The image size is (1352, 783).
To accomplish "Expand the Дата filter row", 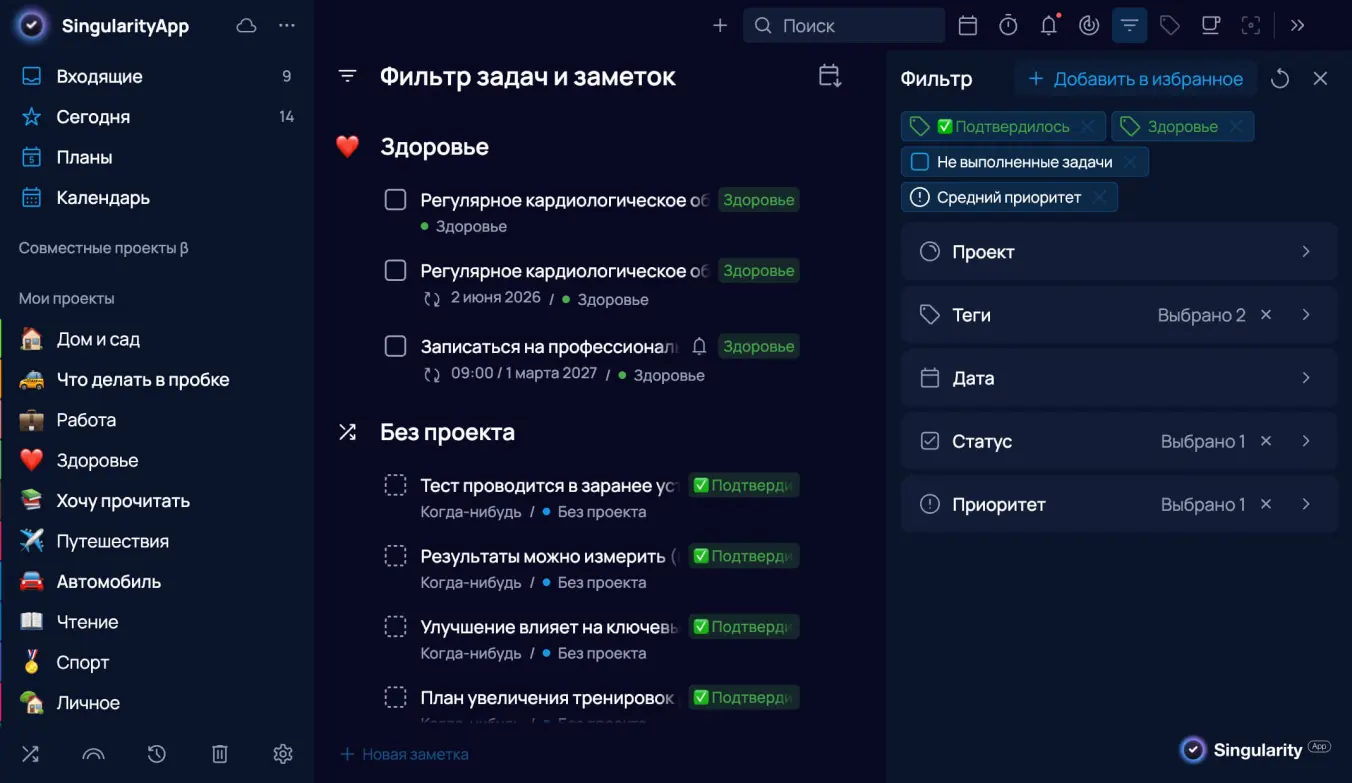I will (1119, 378).
